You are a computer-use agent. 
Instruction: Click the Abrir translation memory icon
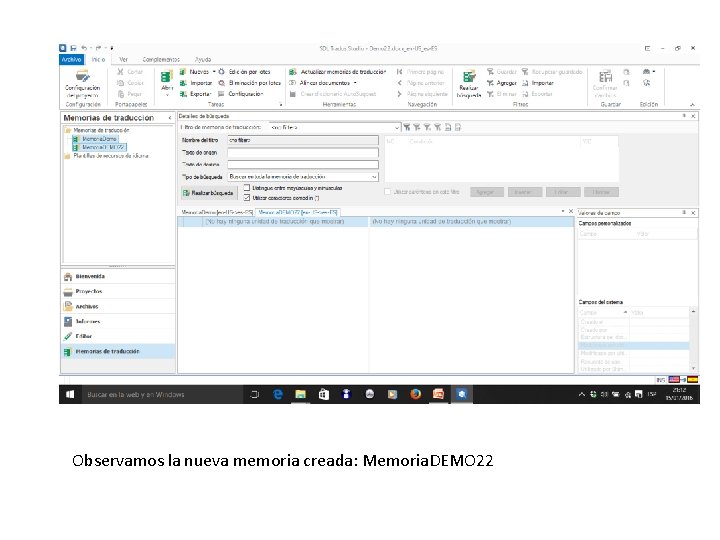coord(167,77)
